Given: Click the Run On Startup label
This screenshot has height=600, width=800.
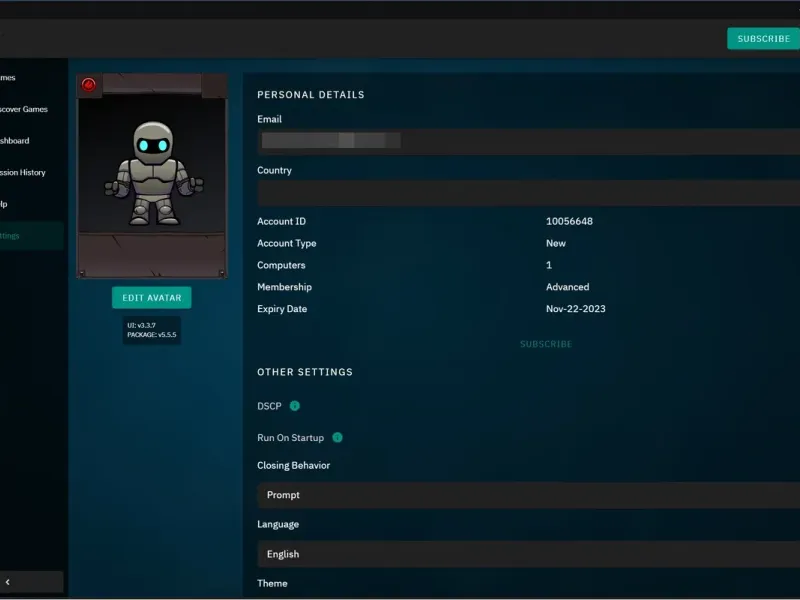Looking at the screenshot, I should pos(290,438).
